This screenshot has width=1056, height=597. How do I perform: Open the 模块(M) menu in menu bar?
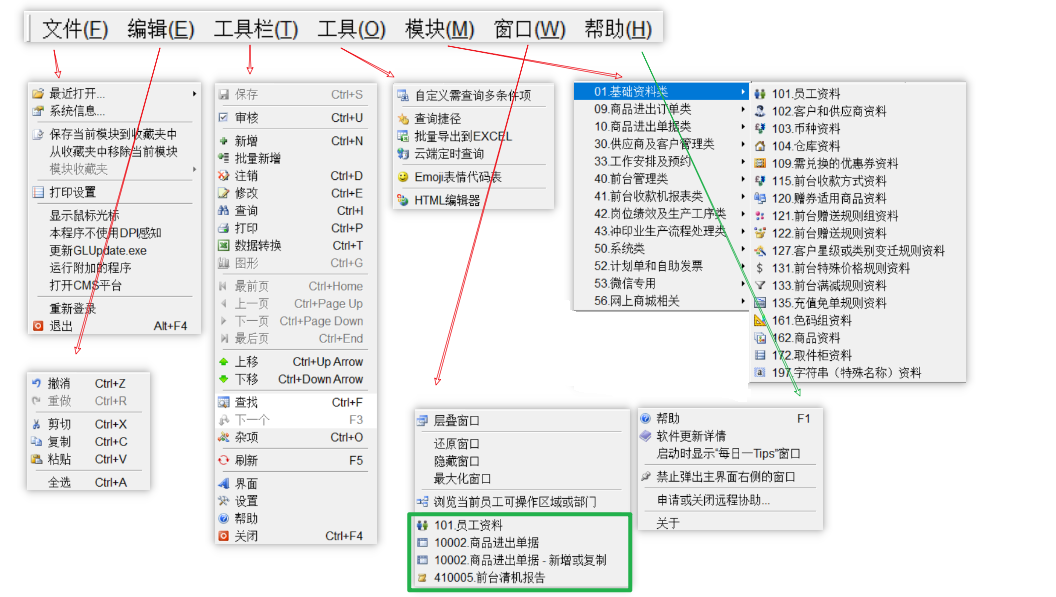(439, 29)
